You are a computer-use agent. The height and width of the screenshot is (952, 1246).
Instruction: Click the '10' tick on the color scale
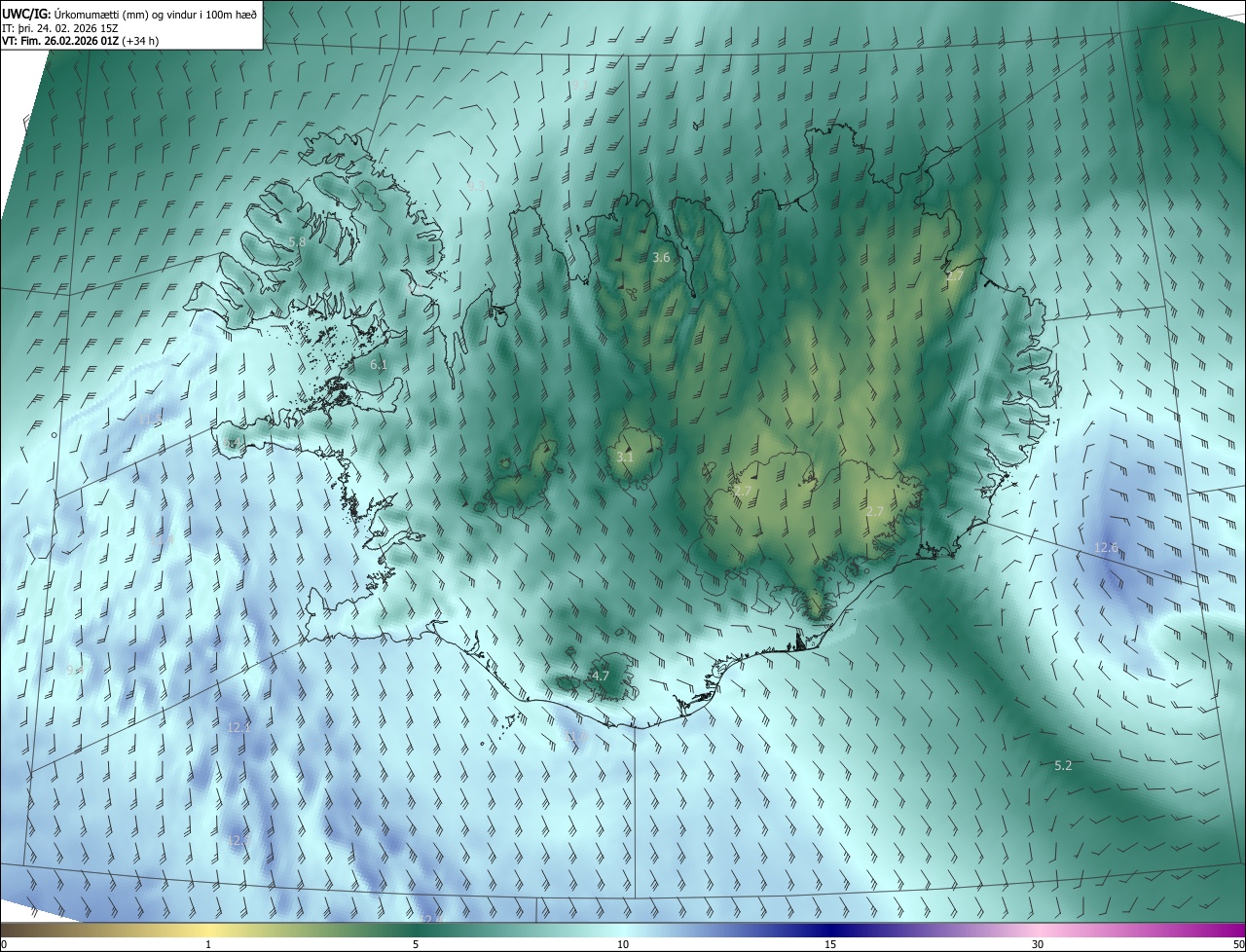pyautogui.click(x=623, y=944)
